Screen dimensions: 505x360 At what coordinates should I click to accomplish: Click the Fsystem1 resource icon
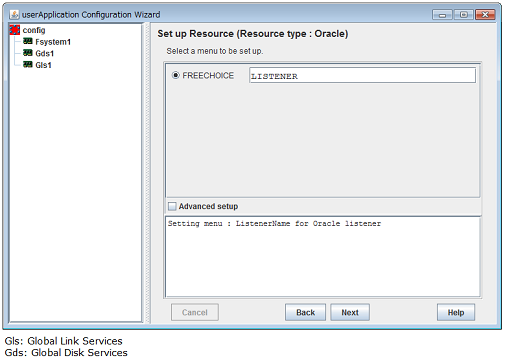[x=28, y=41]
